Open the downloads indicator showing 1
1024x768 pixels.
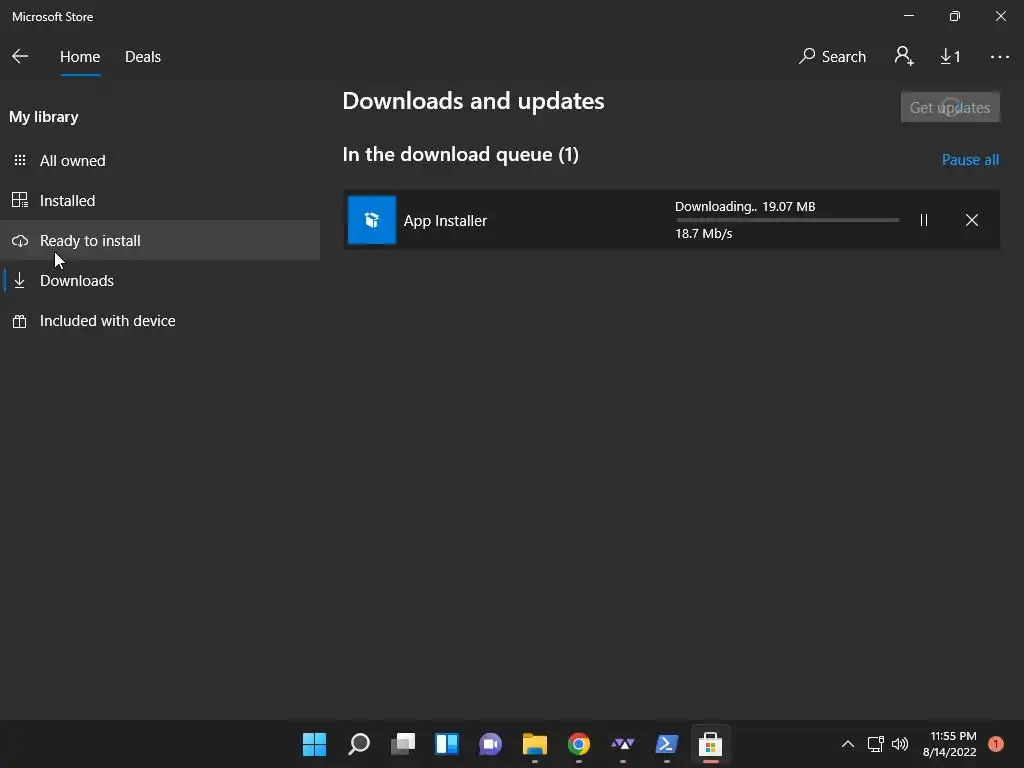pyautogui.click(x=950, y=57)
